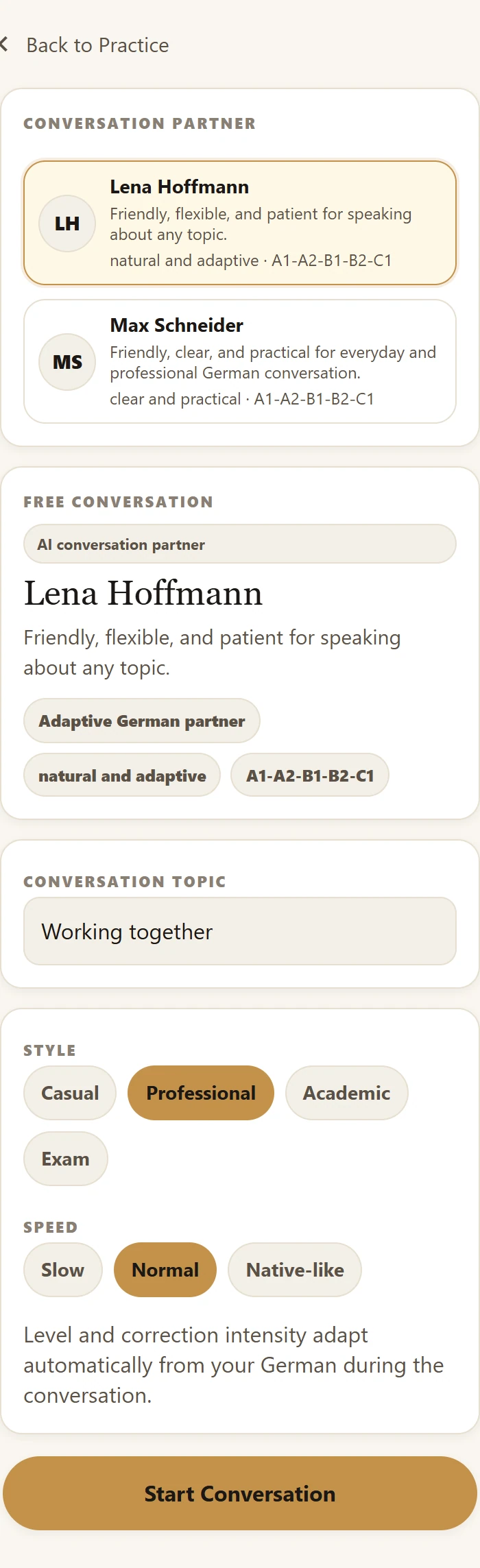Set speed to Normal
Viewport: 480px width, 1568px height.
165,1270
